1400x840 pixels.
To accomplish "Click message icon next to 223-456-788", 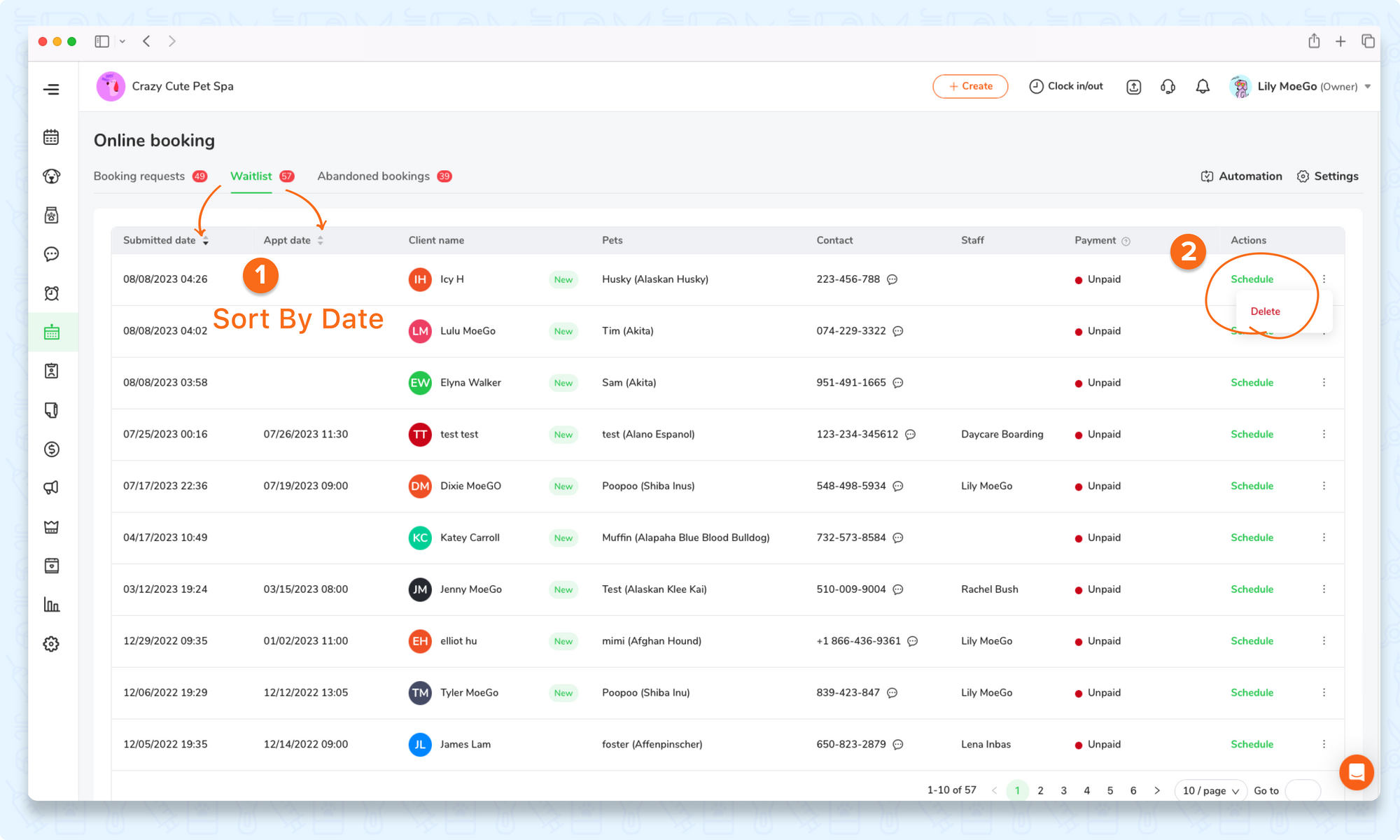I will coord(892,279).
